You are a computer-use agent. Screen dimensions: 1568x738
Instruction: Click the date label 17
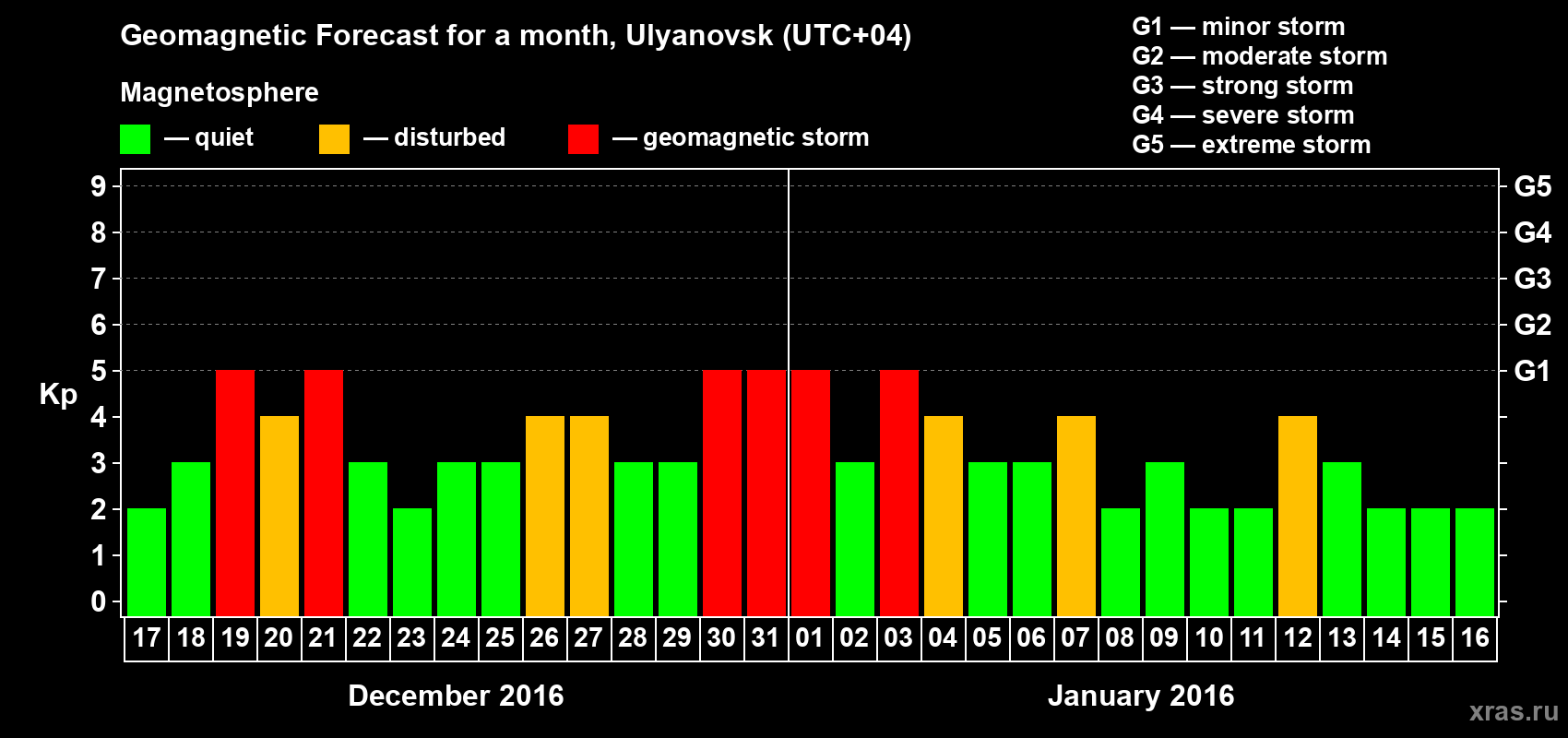tap(147, 637)
